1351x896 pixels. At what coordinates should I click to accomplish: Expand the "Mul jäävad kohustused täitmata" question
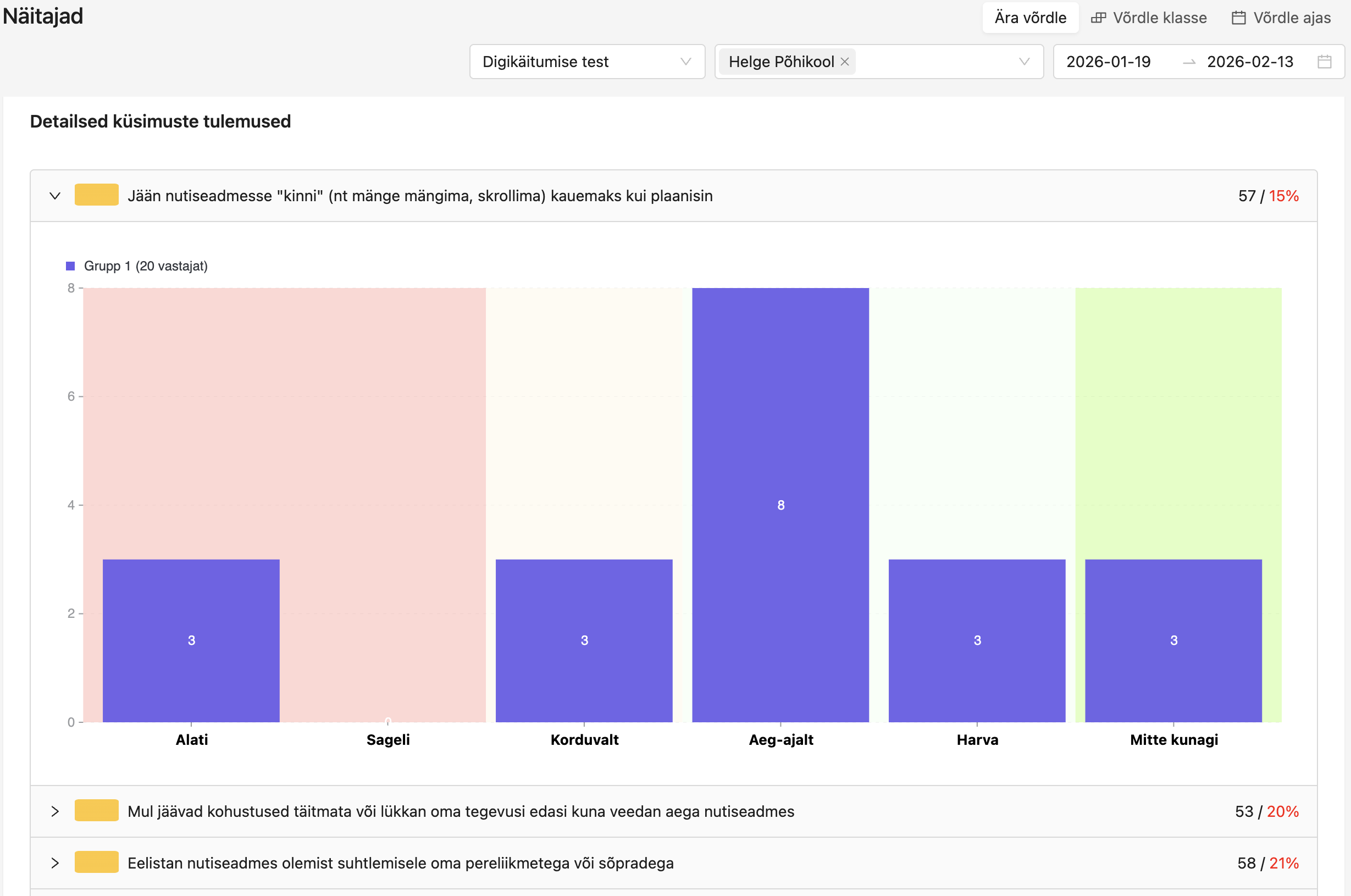(55, 811)
